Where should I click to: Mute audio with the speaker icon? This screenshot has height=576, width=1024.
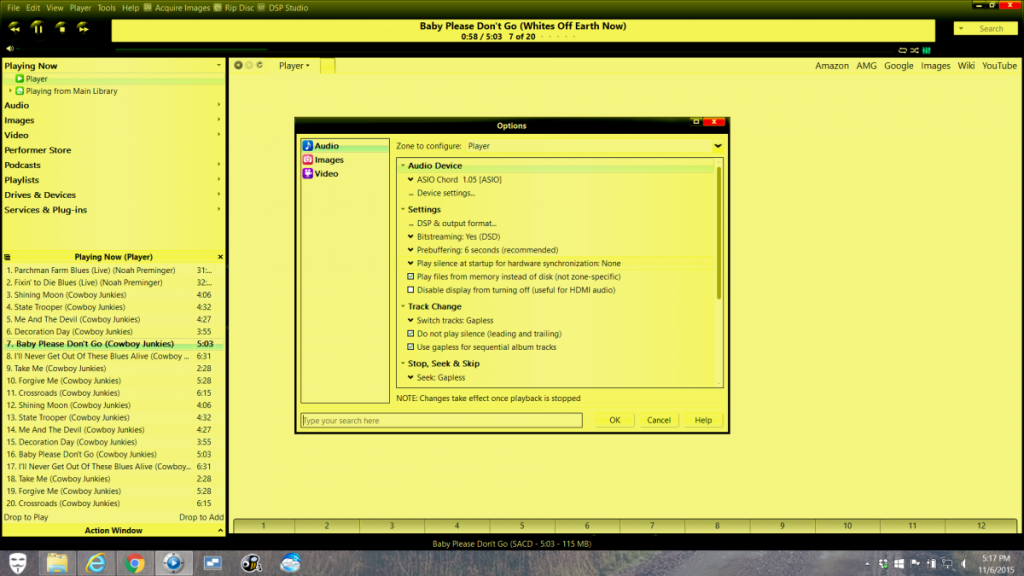click(10, 49)
